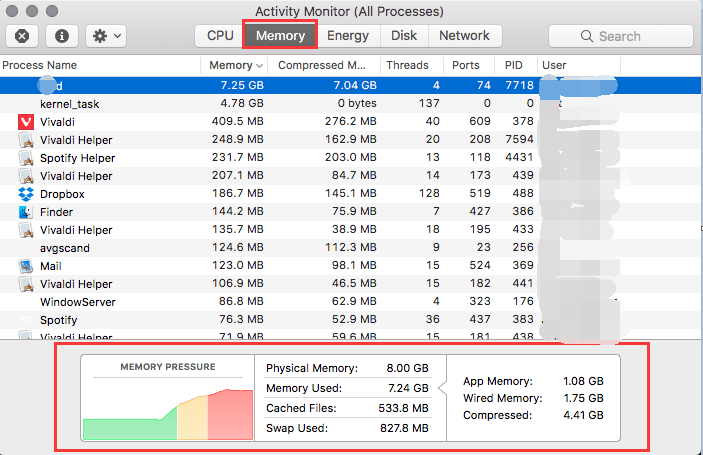Open the gear actions dropdown
Screen dimensions: 703x455
pyautogui.click(x=106, y=36)
